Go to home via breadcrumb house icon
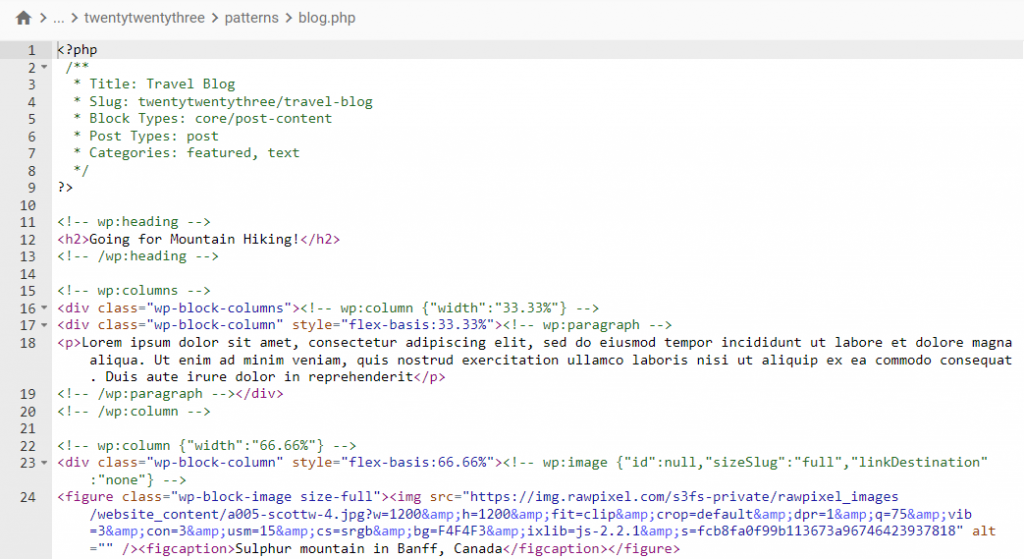This screenshot has width=1024, height=559. pos(24,18)
